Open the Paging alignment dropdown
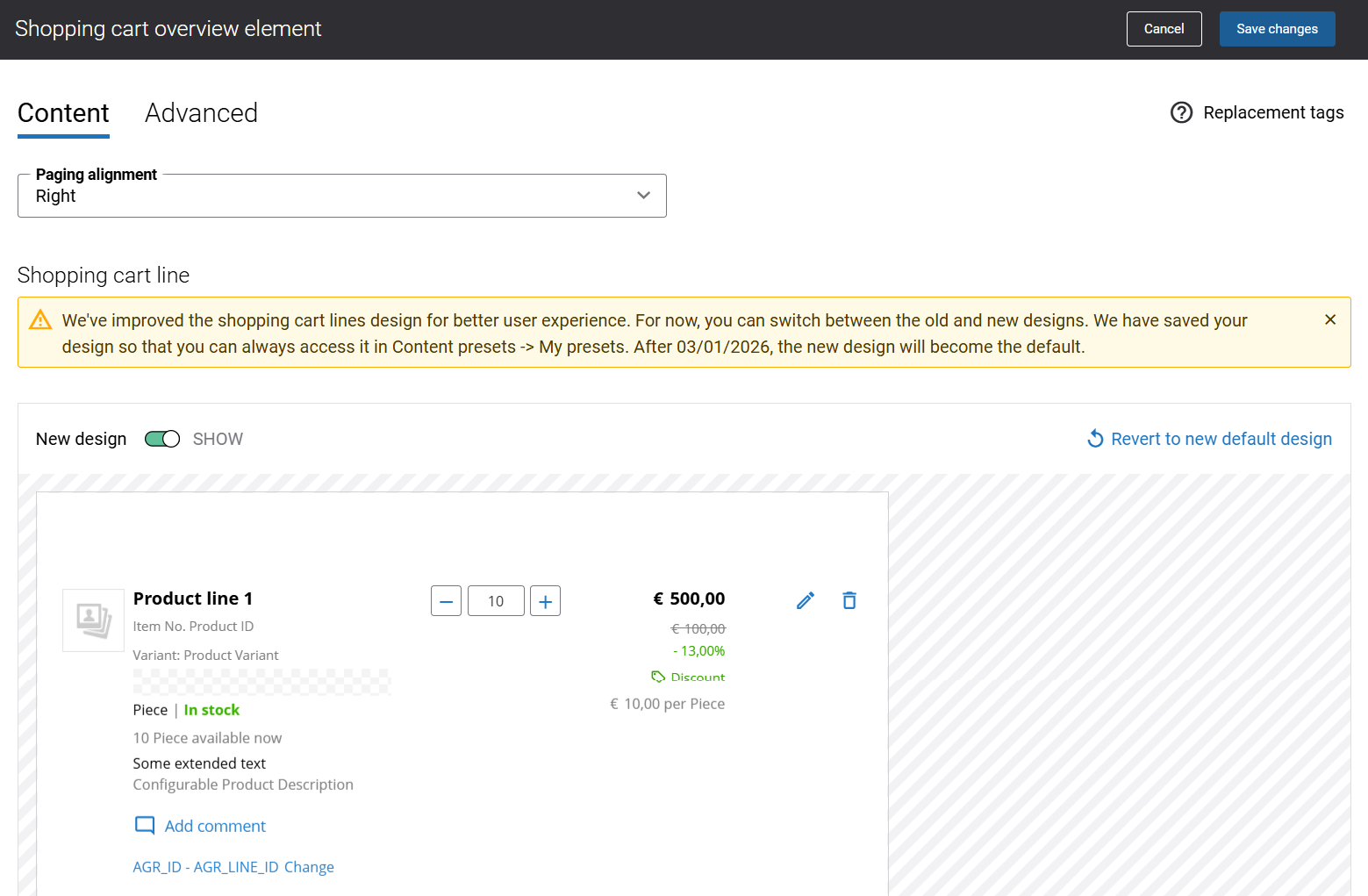The height and width of the screenshot is (896, 1368). point(341,196)
